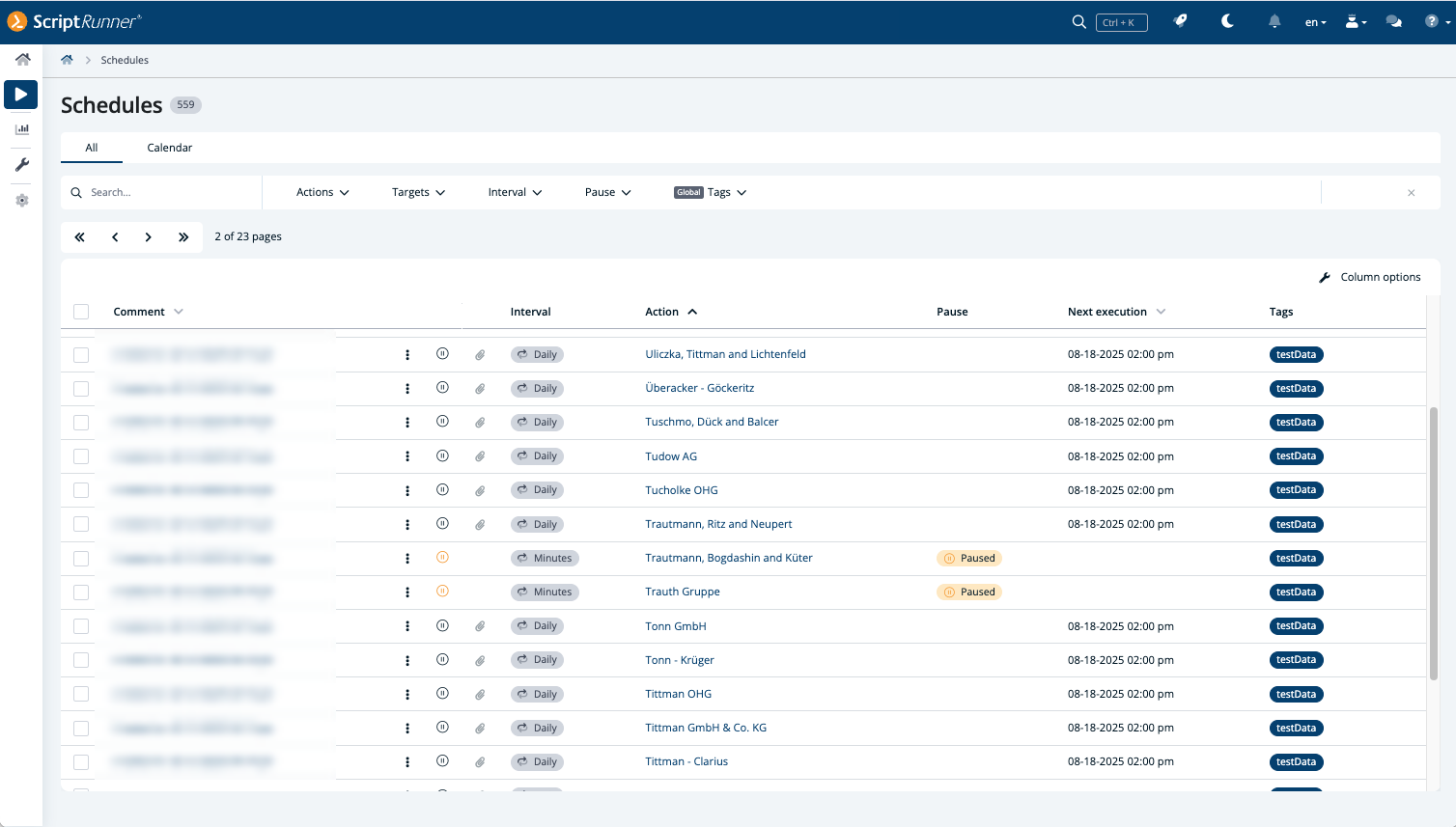1456x827 pixels.
Task: Expand the Actions filter dropdown
Action: [322, 192]
